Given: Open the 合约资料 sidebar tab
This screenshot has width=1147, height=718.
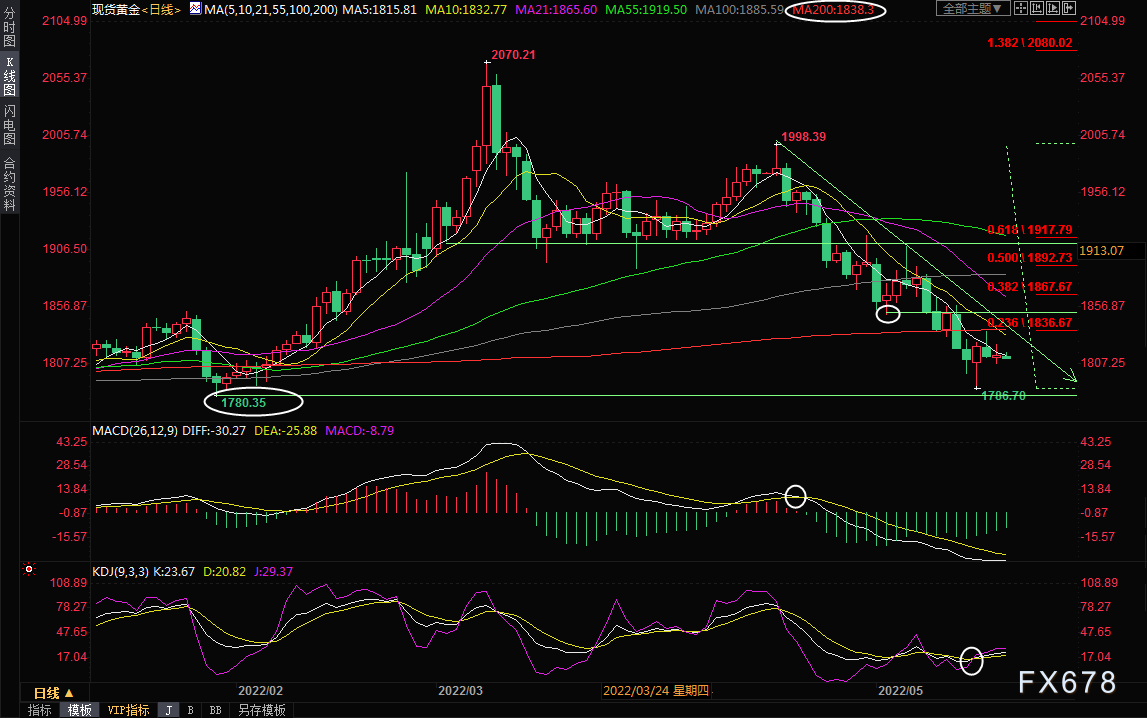Looking at the screenshot, I should [x=10, y=184].
